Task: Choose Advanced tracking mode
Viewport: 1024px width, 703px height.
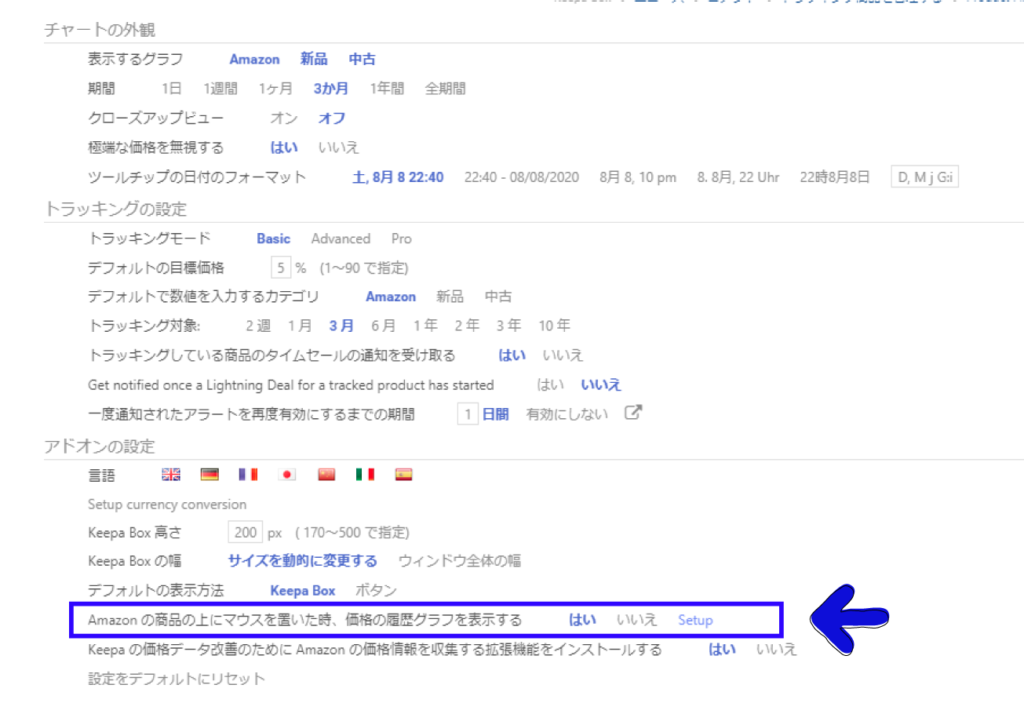Action: click(340, 239)
